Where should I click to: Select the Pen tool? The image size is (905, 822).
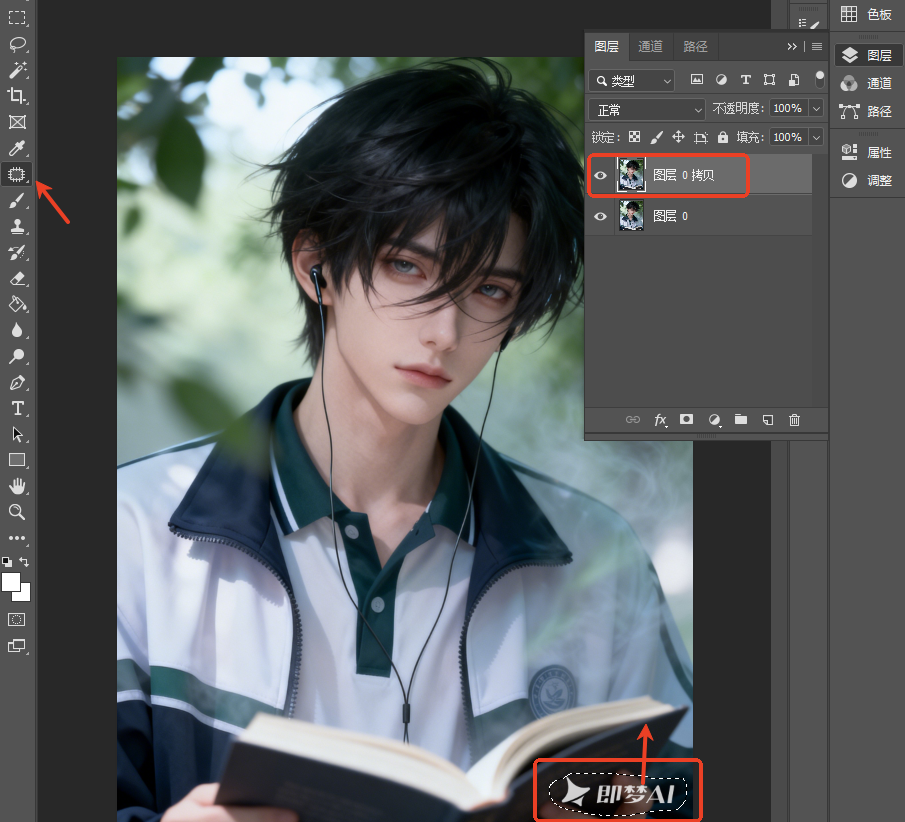click(17, 383)
